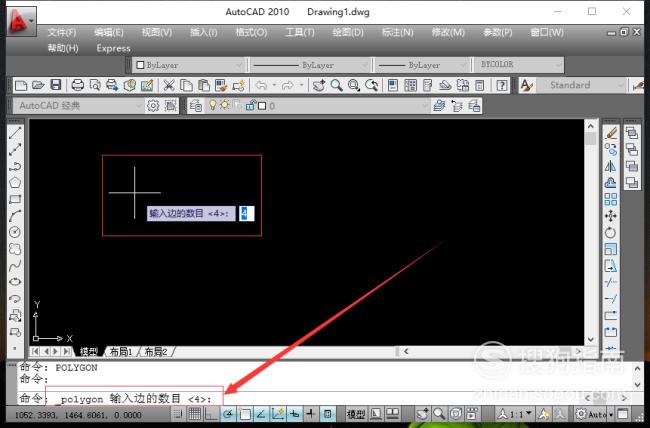This screenshot has width=650, height=428.
Task: Click the Cut scissors icon
Action: click(x=169, y=85)
